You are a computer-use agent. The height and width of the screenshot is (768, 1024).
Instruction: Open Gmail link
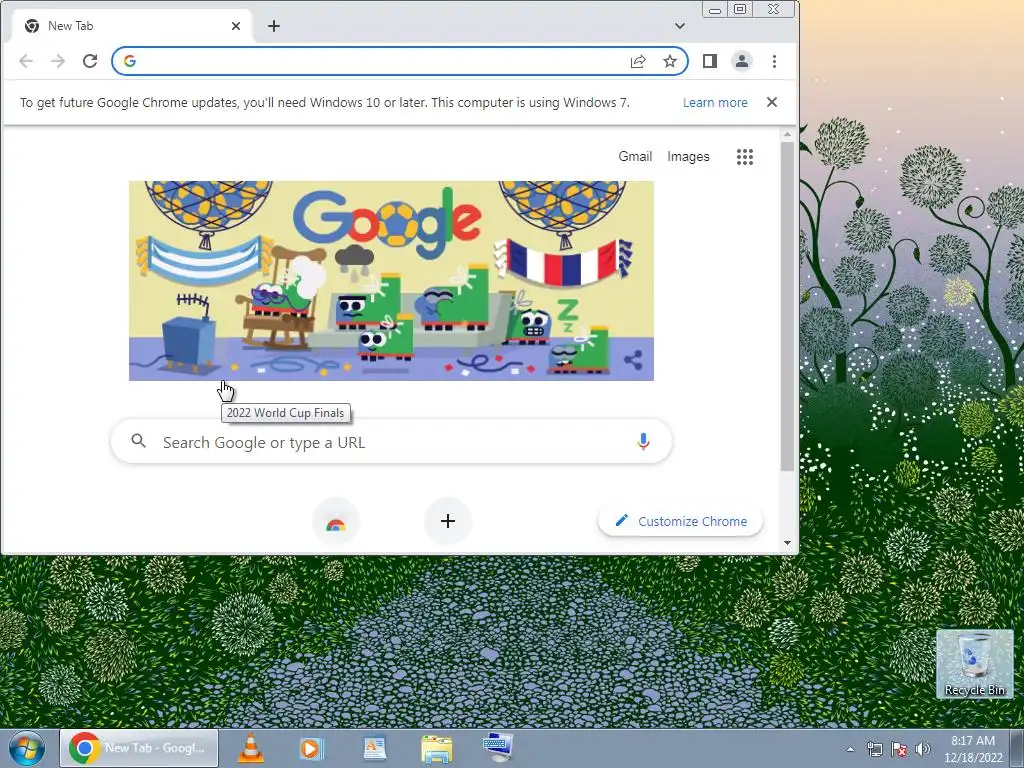635,157
